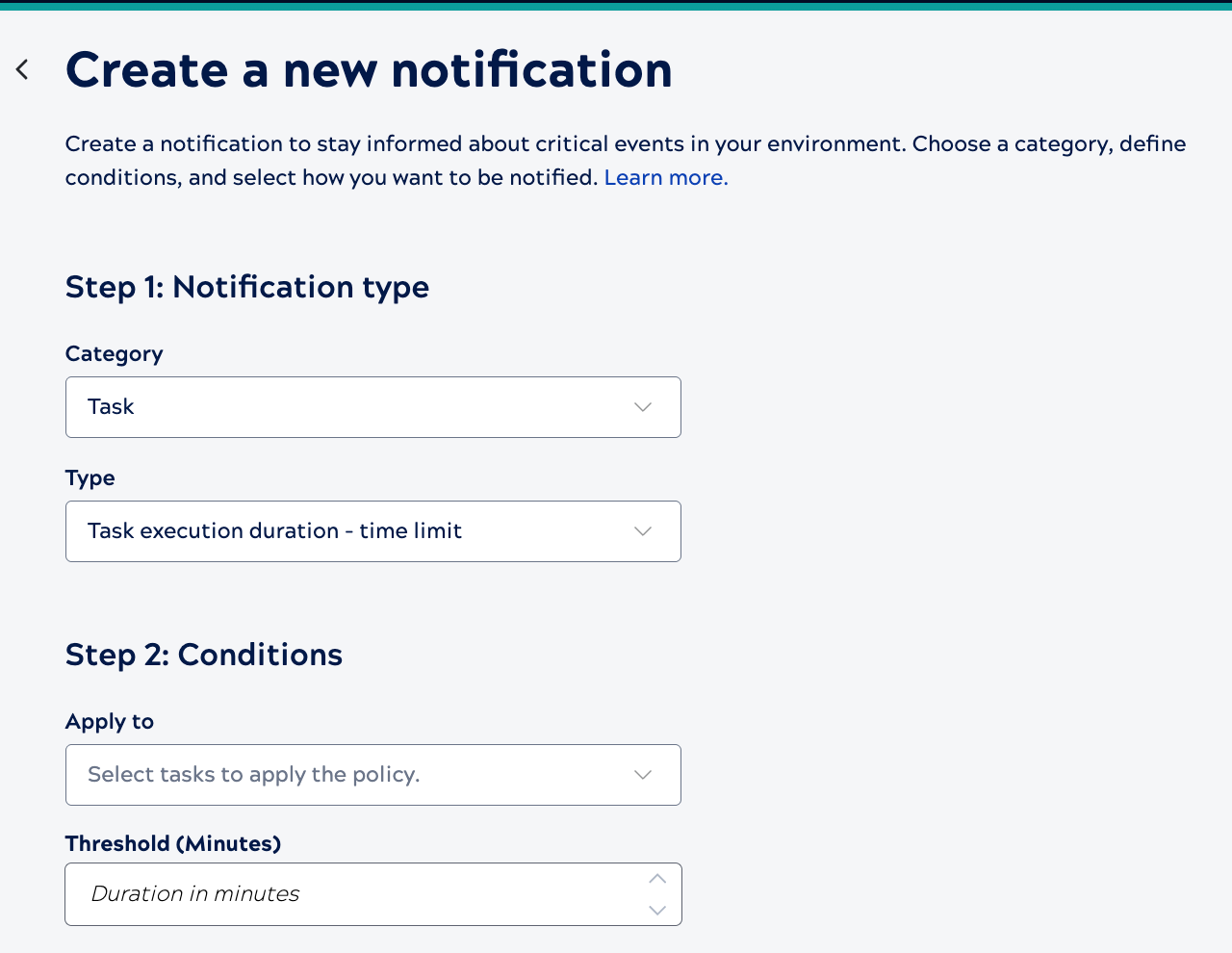Click the Create a new notification heading
Image resolution: width=1232 pixels, height=953 pixels.
pyautogui.click(x=369, y=70)
